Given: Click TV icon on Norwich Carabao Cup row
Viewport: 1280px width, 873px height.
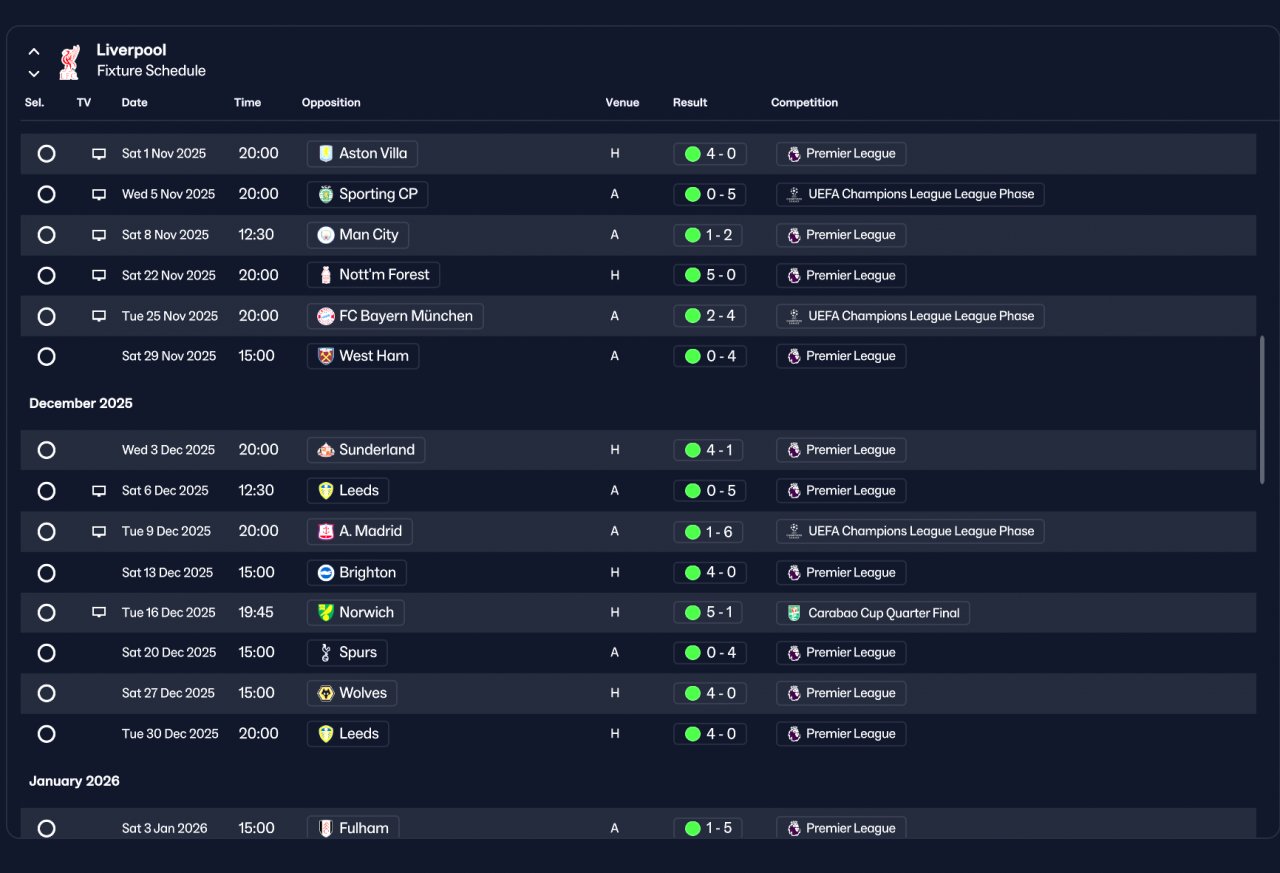Looking at the screenshot, I should (x=99, y=612).
